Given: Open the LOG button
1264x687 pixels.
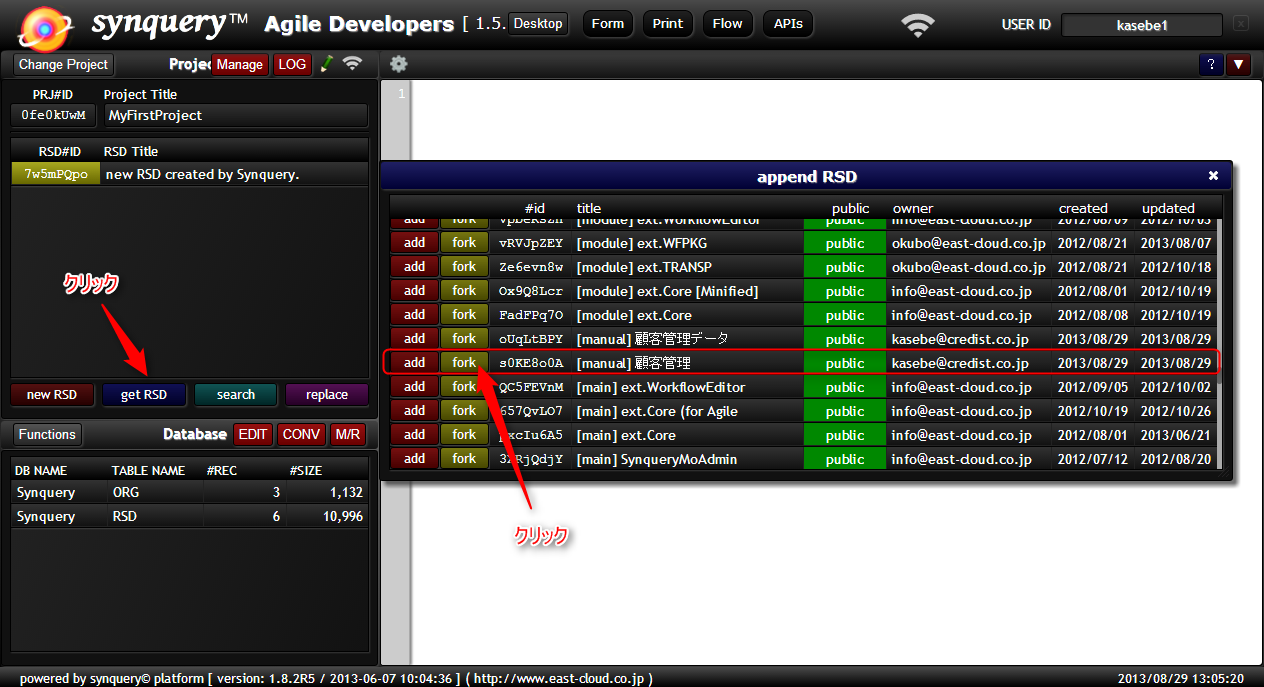Looking at the screenshot, I should coord(292,65).
